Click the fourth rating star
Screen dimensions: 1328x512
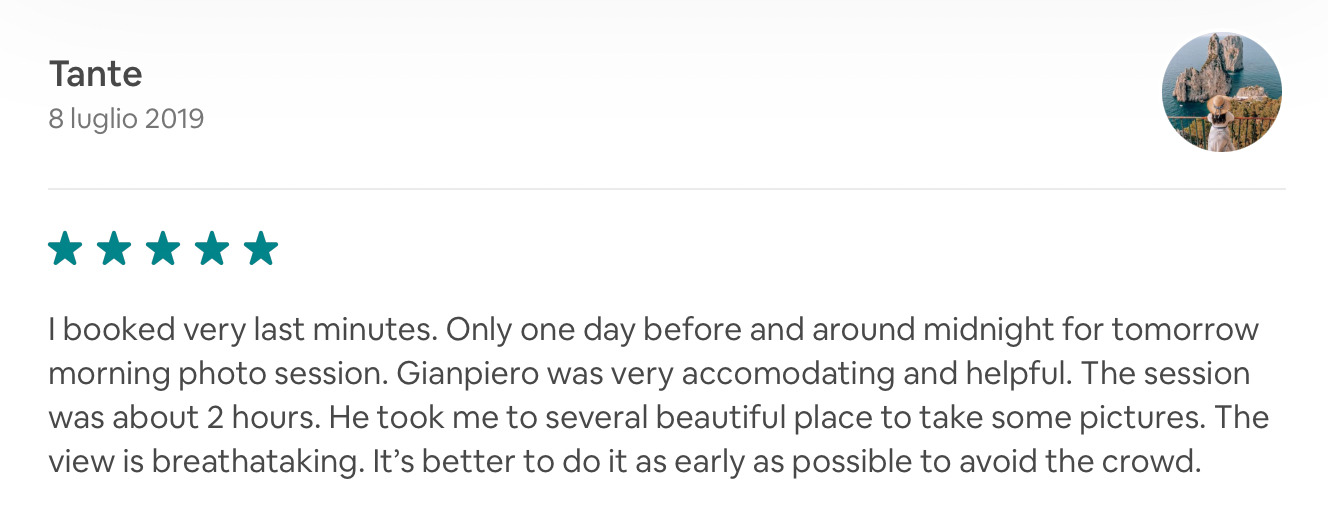coord(212,249)
